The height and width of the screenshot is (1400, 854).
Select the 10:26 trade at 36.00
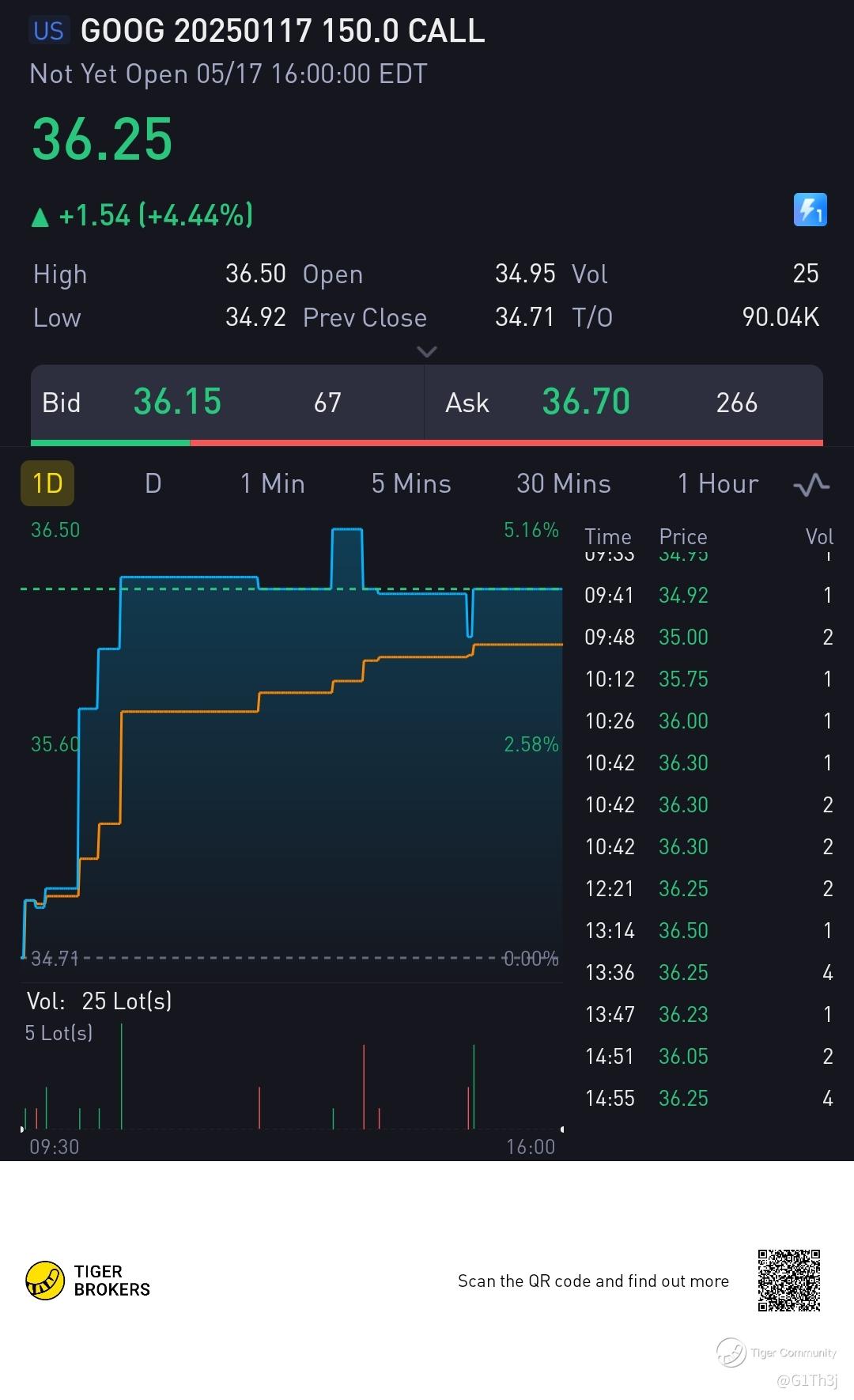(x=709, y=721)
